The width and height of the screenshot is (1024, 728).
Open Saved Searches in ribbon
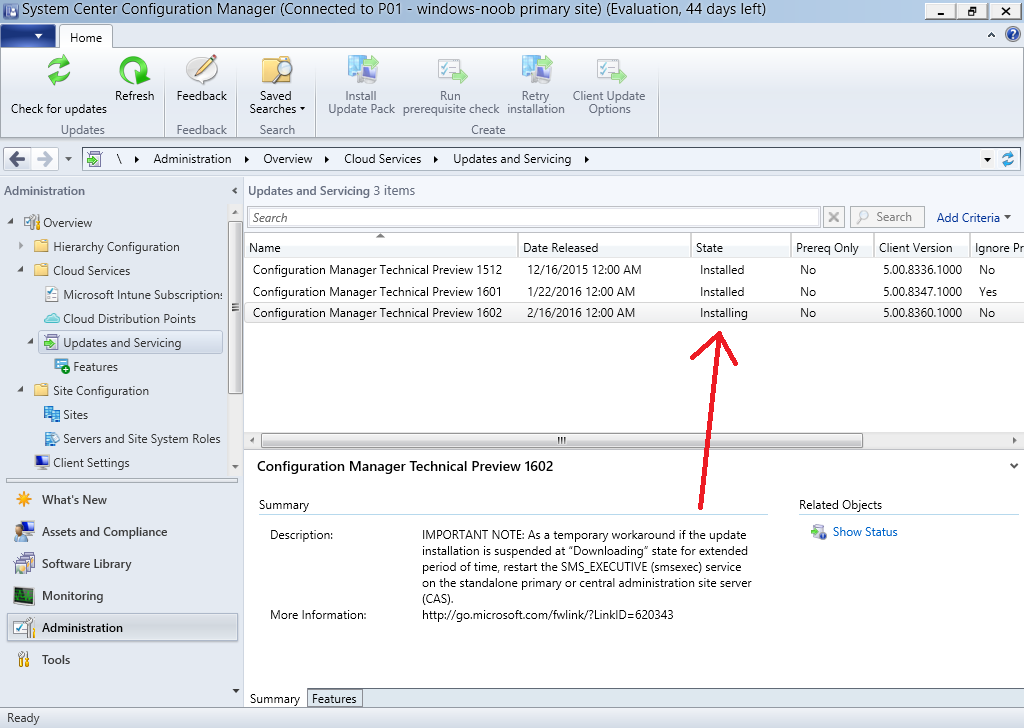pos(277,85)
